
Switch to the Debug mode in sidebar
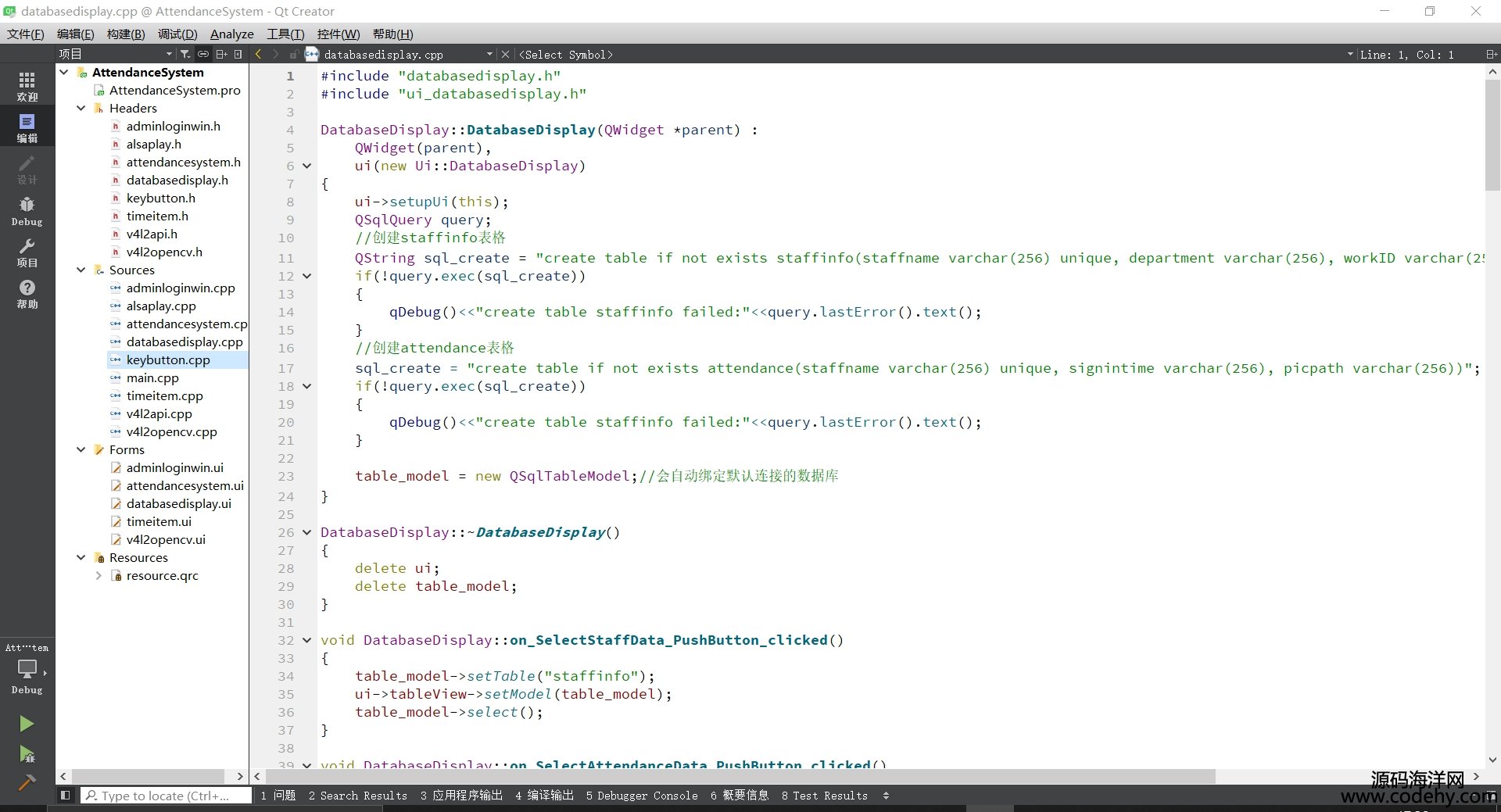click(27, 211)
